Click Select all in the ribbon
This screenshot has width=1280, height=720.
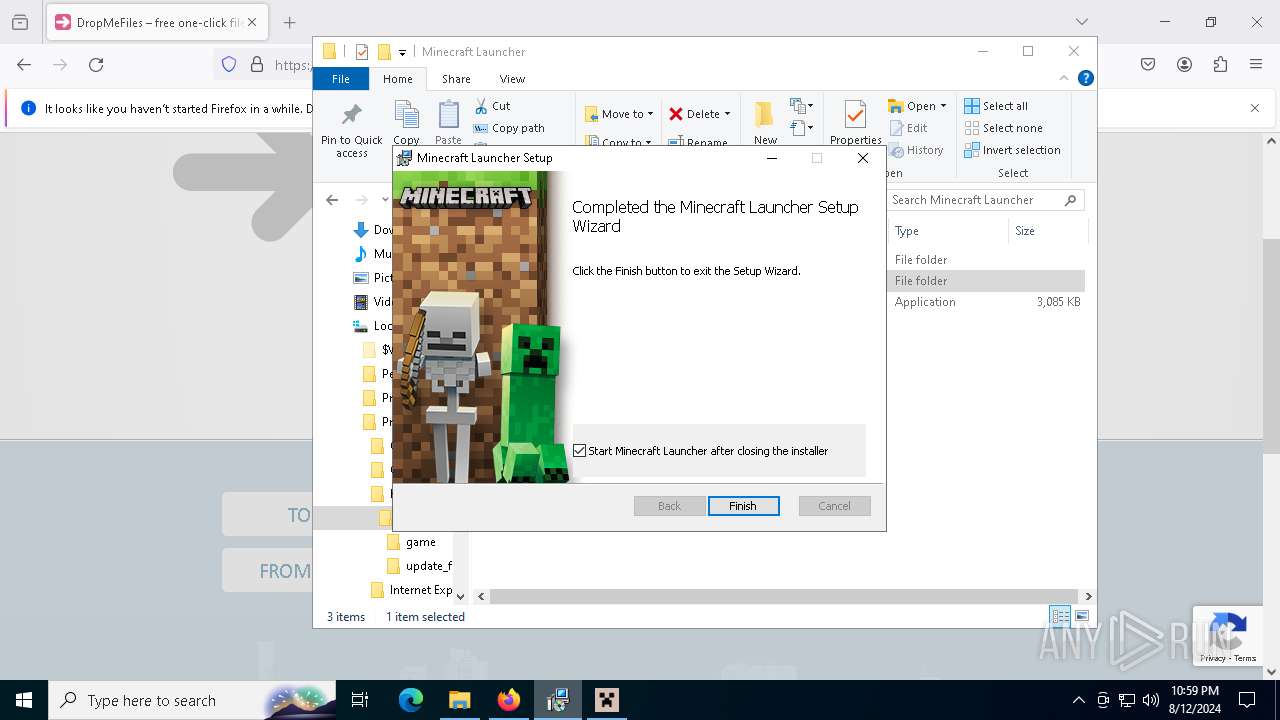click(996, 106)
